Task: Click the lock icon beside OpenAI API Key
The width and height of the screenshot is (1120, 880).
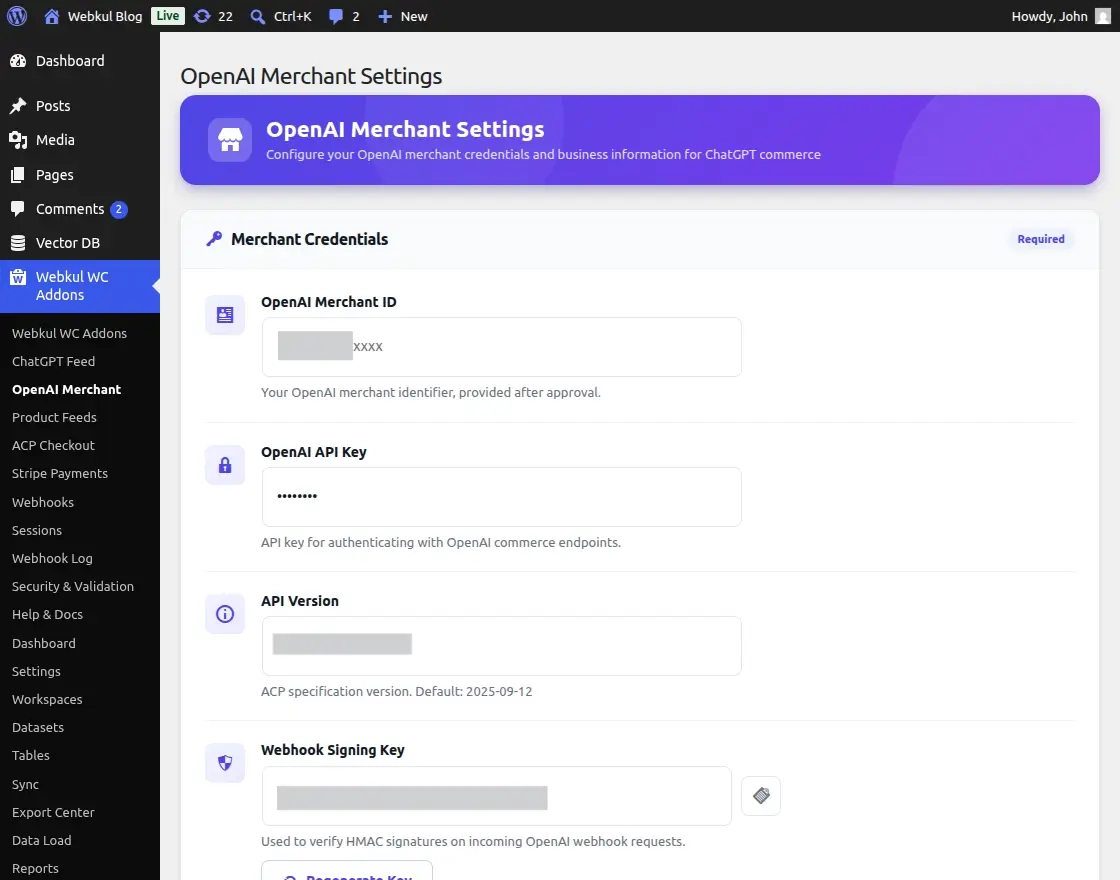Action: pos(224,464)
